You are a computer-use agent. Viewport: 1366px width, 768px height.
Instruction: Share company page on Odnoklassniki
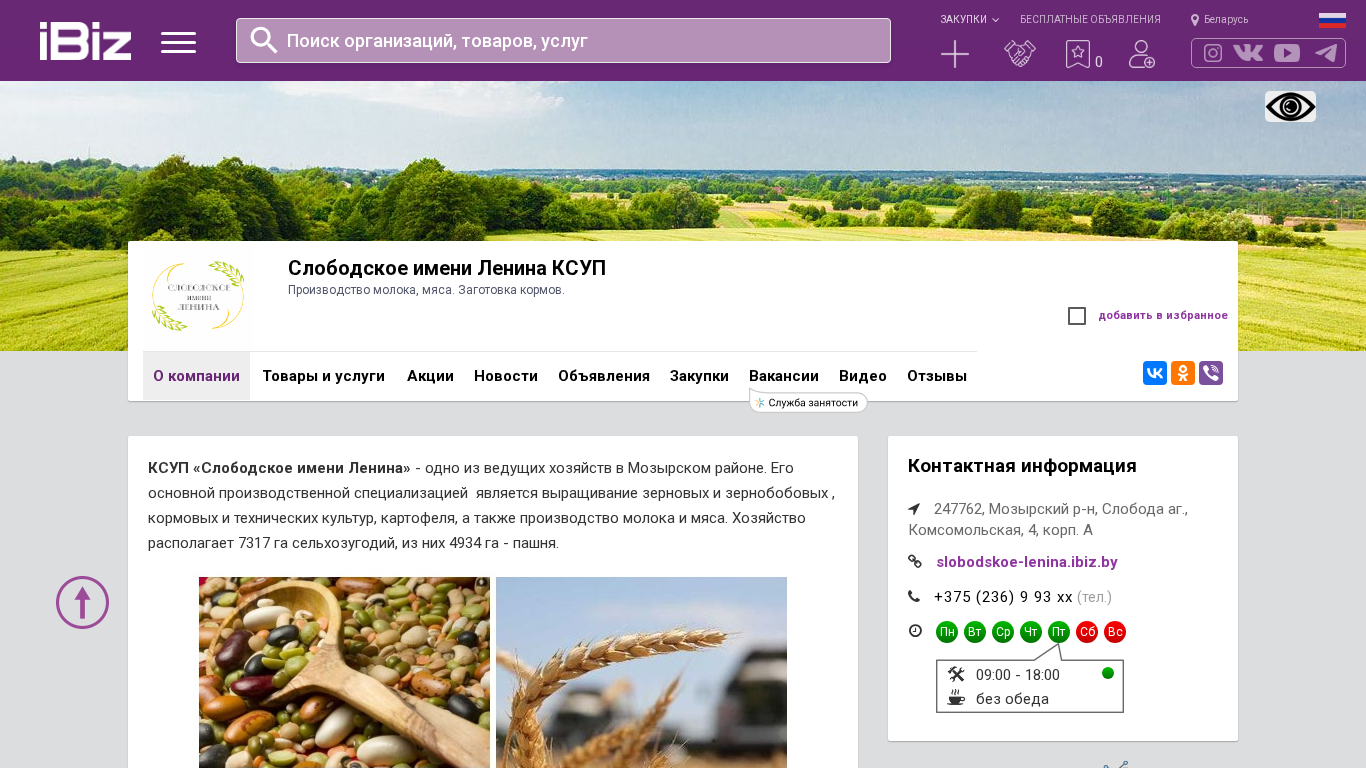coord(1183,373)
